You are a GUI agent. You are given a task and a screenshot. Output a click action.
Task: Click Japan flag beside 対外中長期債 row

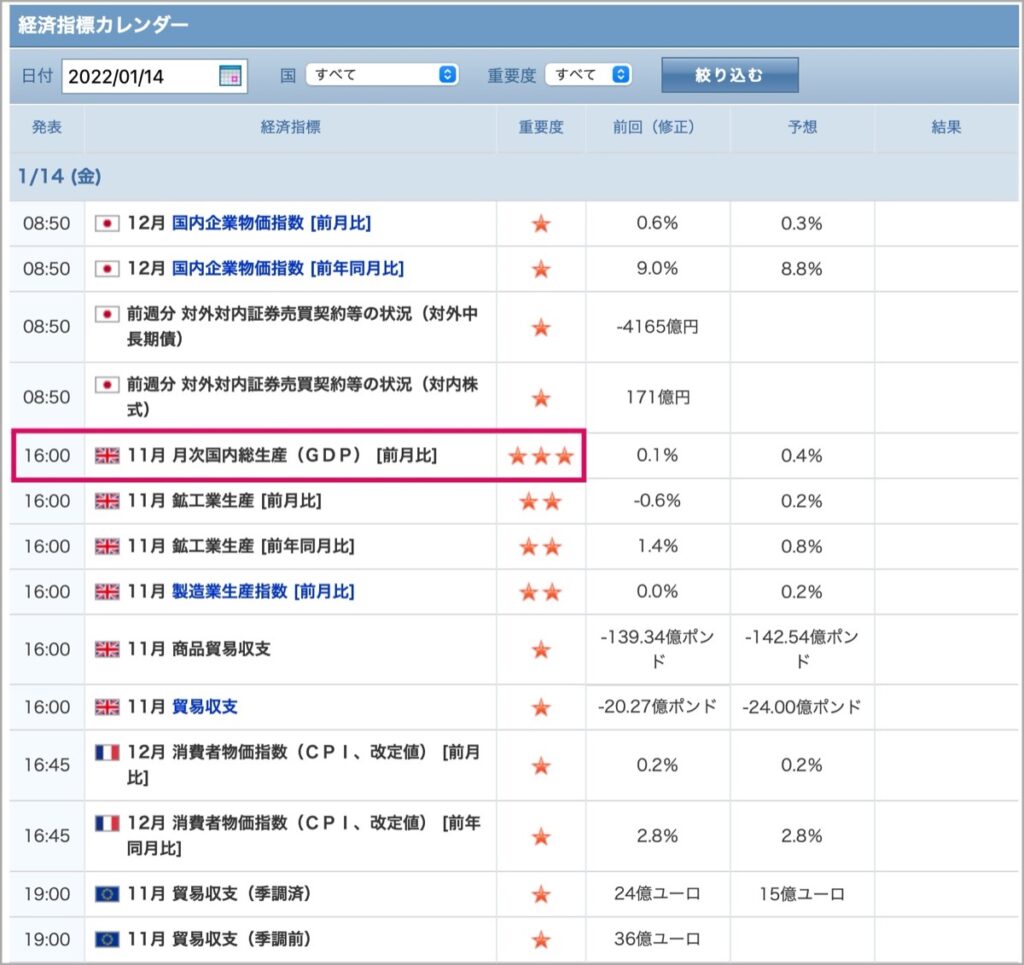[x=107, y=314]
